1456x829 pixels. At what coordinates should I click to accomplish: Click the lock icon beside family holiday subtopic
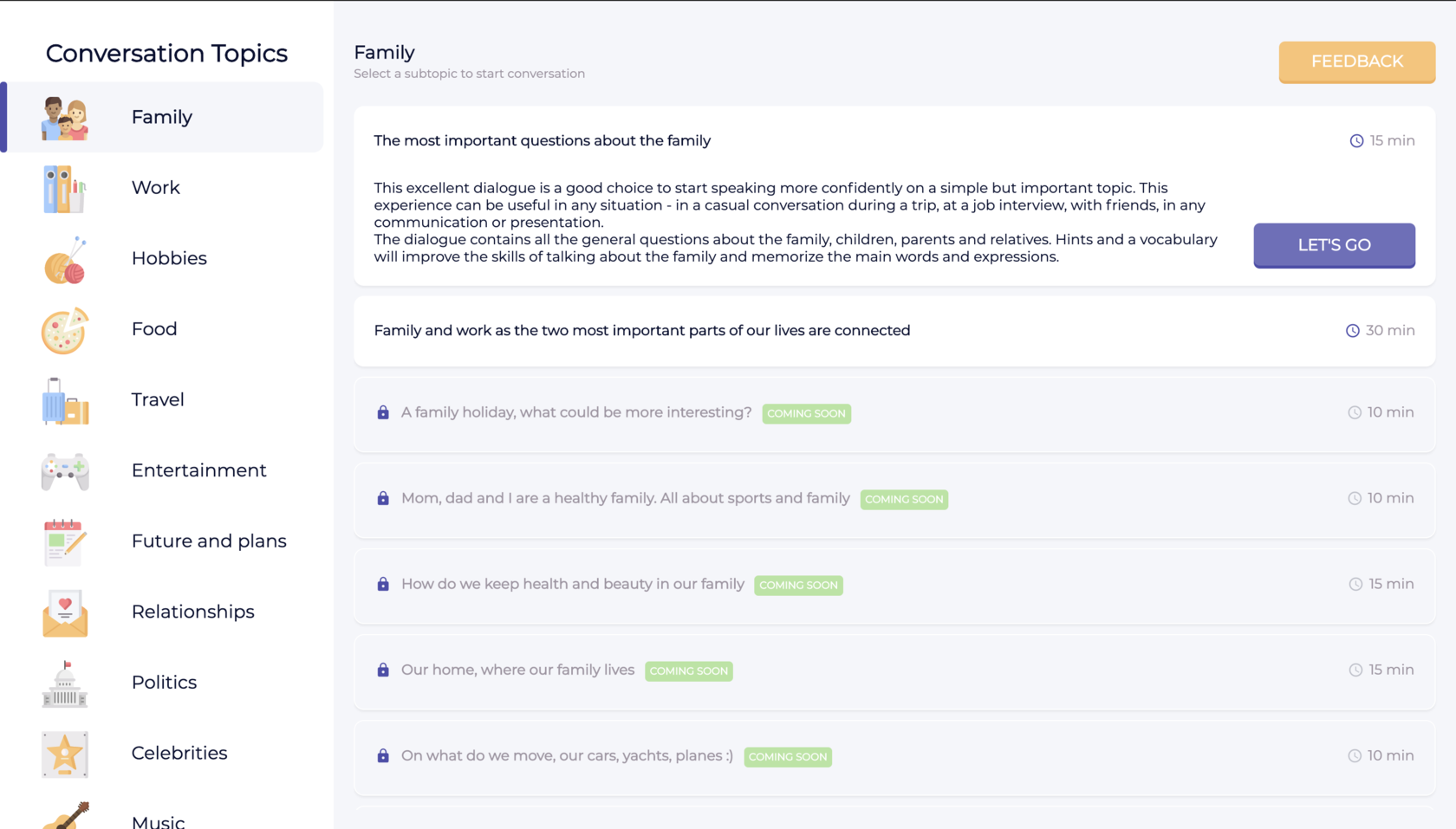[x=383, y=412]
